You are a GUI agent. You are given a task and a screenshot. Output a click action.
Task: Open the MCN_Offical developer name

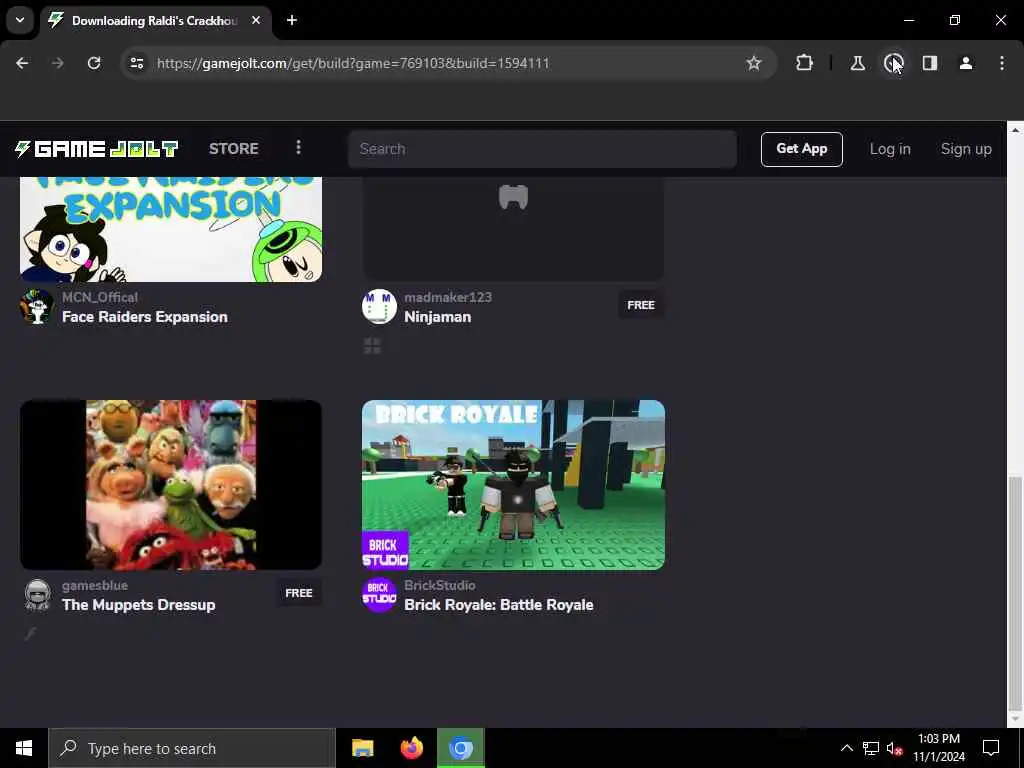[100, 297]
